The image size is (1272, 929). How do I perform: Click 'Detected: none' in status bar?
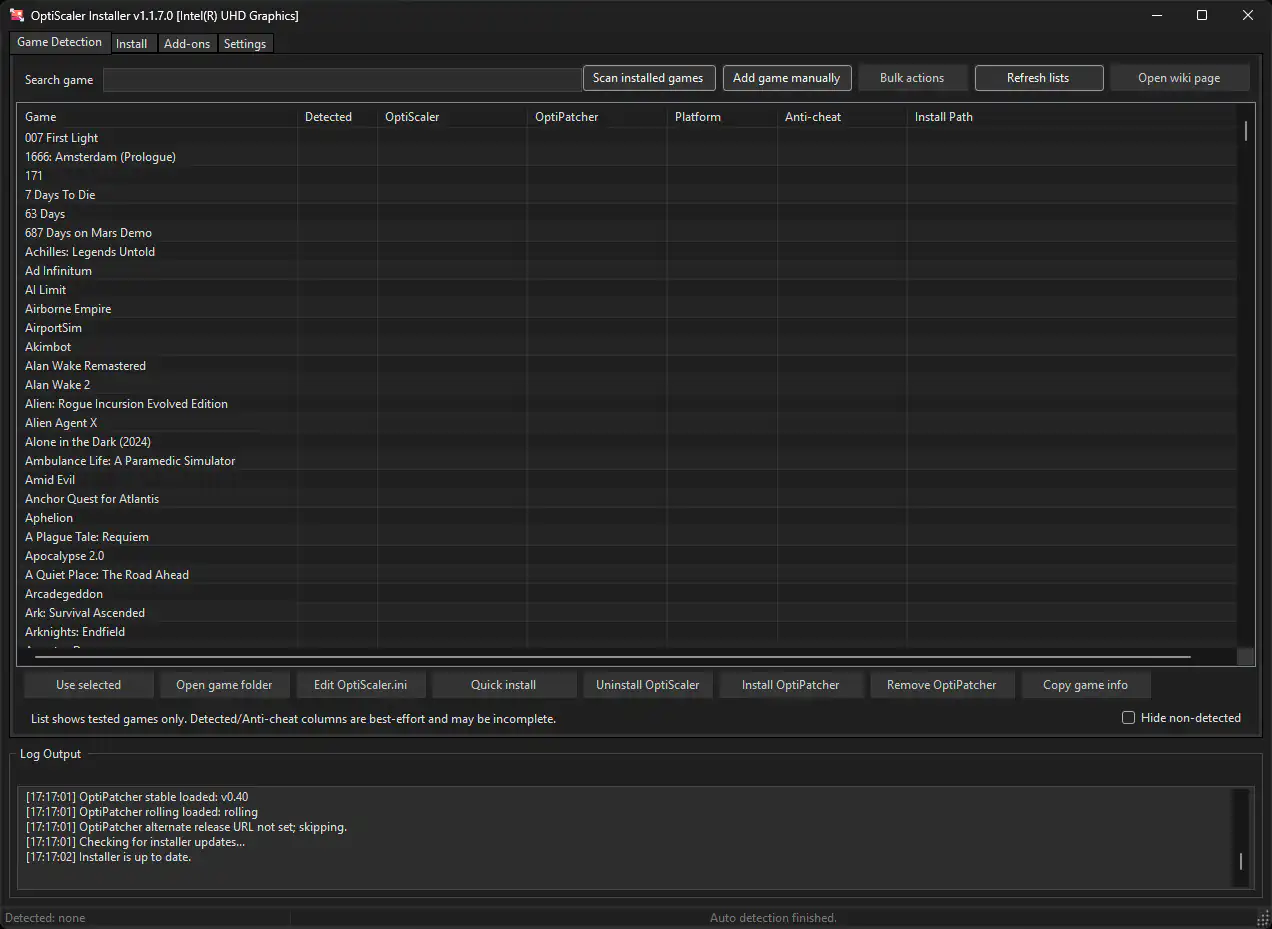pos(46,918)
